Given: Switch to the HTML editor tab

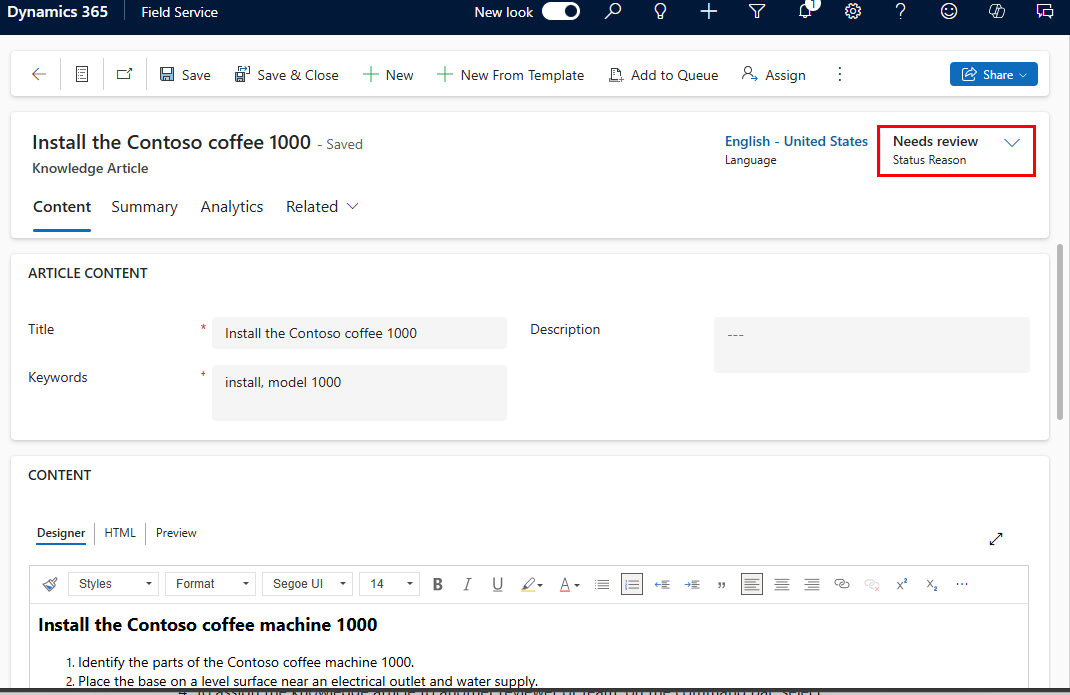Looking at the screenshot, I should 120,533.
